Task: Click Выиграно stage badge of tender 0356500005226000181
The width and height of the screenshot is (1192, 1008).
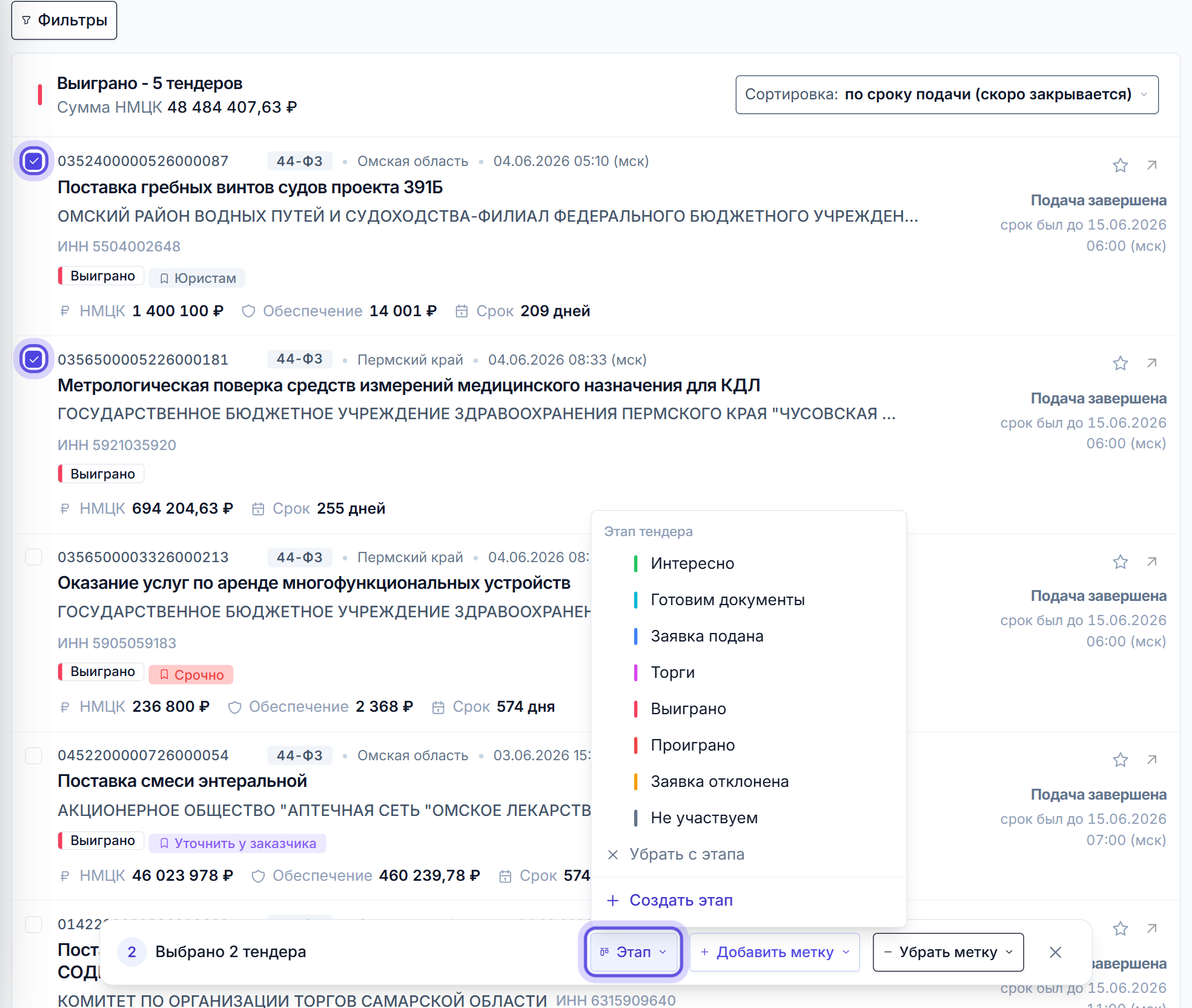Action: click(x=101, y=474)
